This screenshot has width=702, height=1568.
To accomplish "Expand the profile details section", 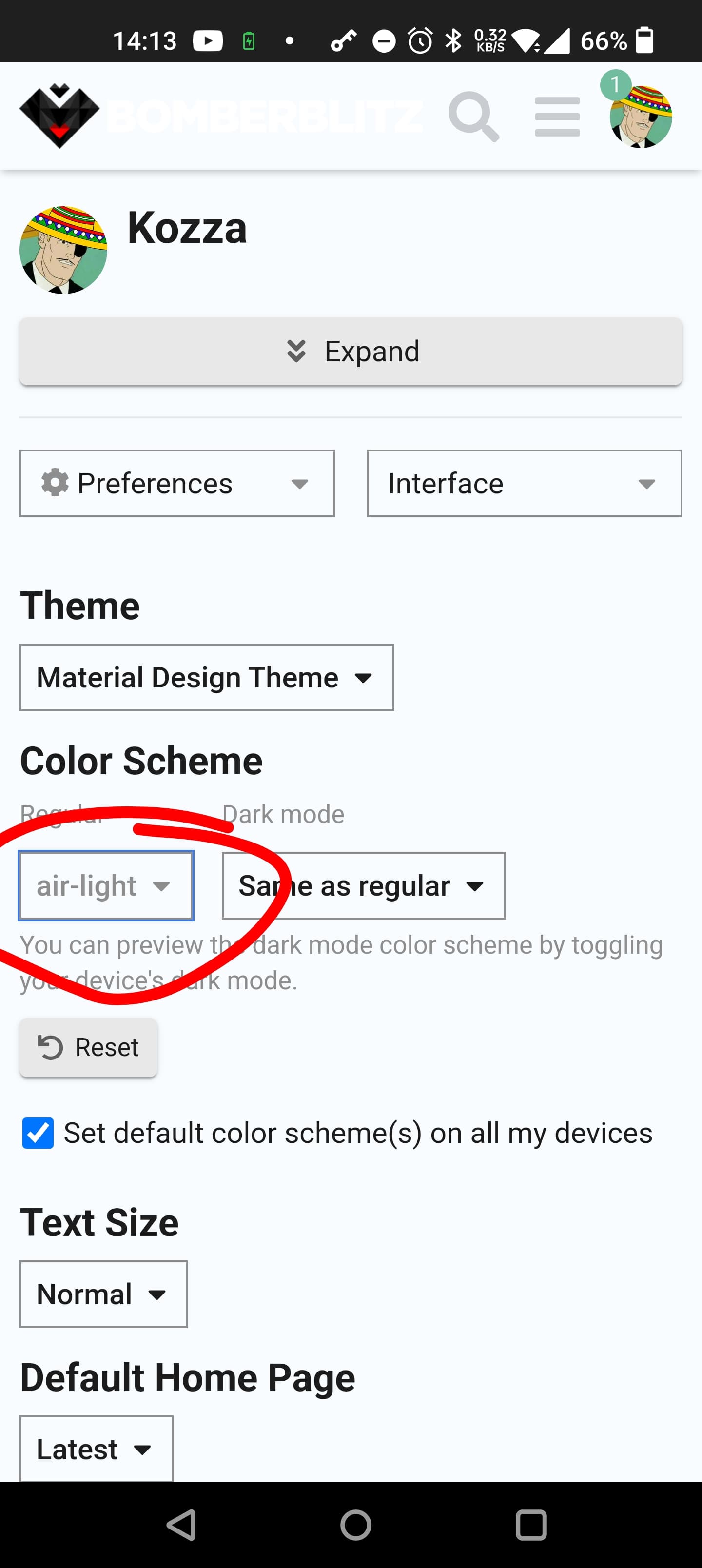I will [351, 351].
